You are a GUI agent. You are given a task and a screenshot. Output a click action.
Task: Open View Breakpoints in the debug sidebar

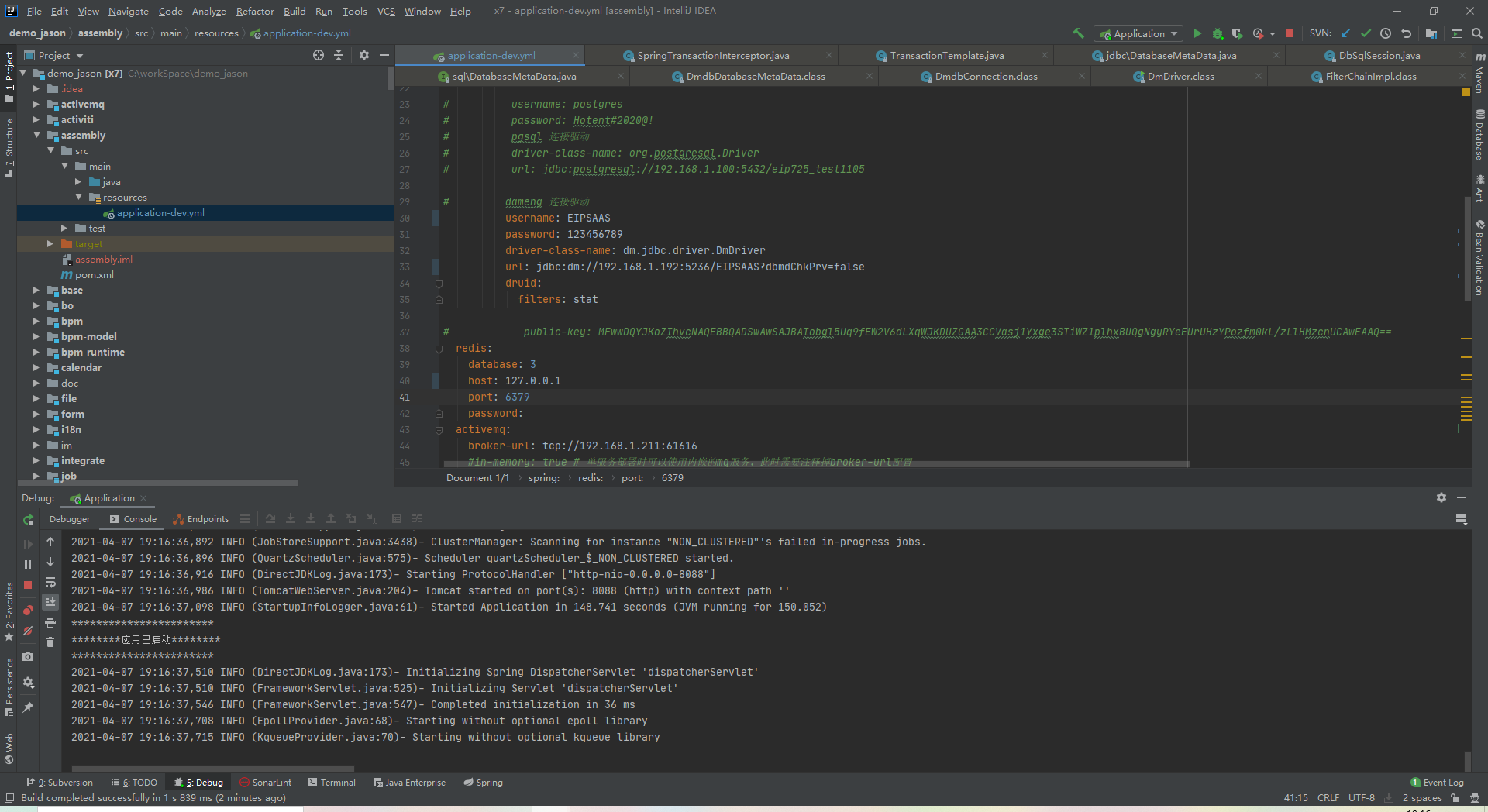(28, 611)
